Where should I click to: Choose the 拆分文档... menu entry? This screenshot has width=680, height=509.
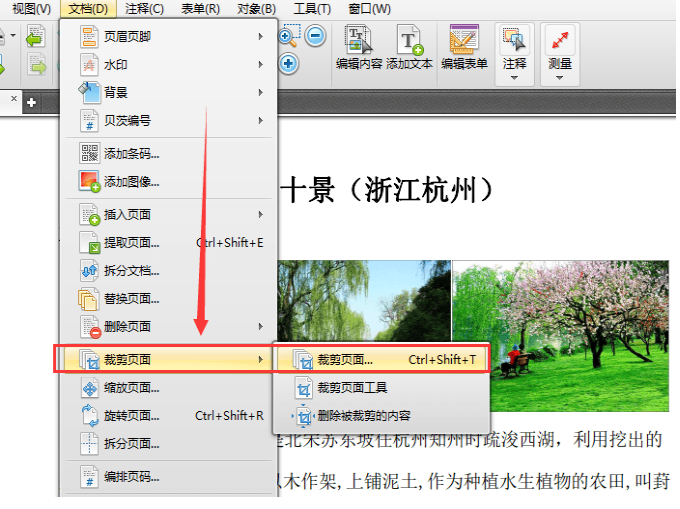pos(169,271)
